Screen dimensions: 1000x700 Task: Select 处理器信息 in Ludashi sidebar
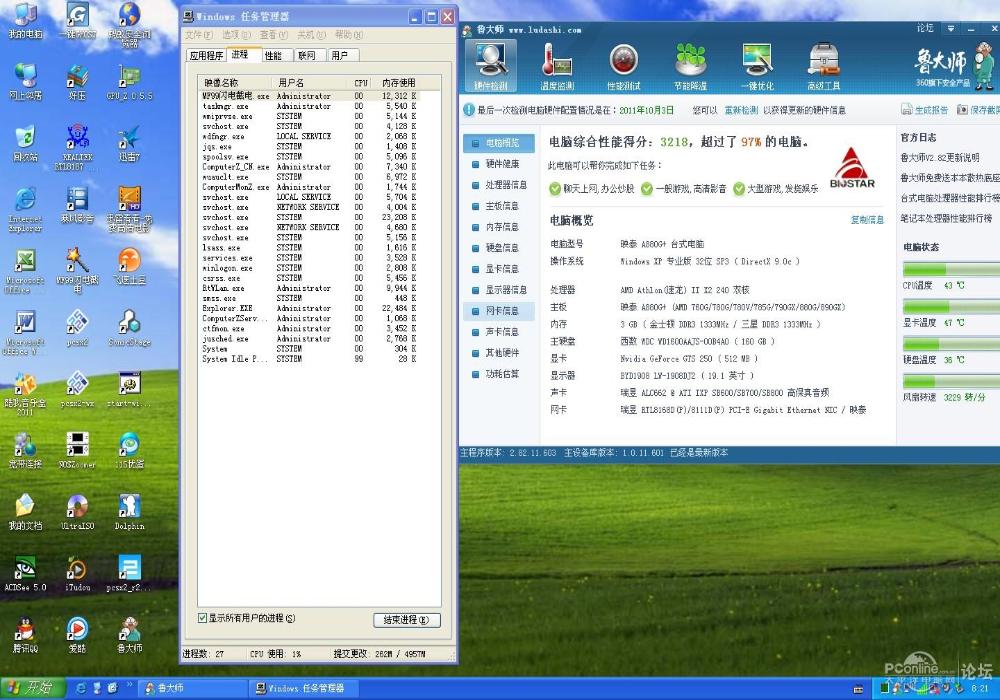point(500,185)
